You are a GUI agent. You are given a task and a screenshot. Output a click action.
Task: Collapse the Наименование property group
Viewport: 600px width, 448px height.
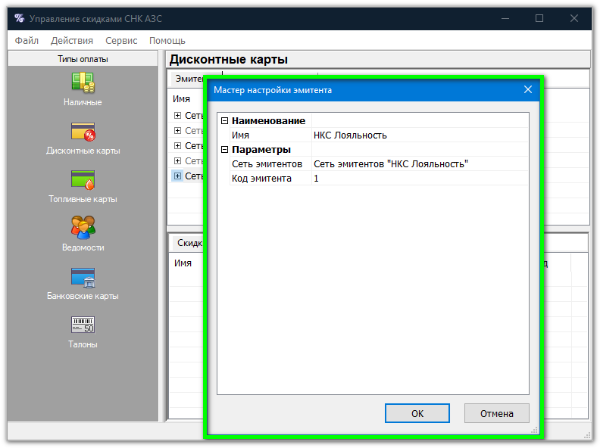coord(224,121)
